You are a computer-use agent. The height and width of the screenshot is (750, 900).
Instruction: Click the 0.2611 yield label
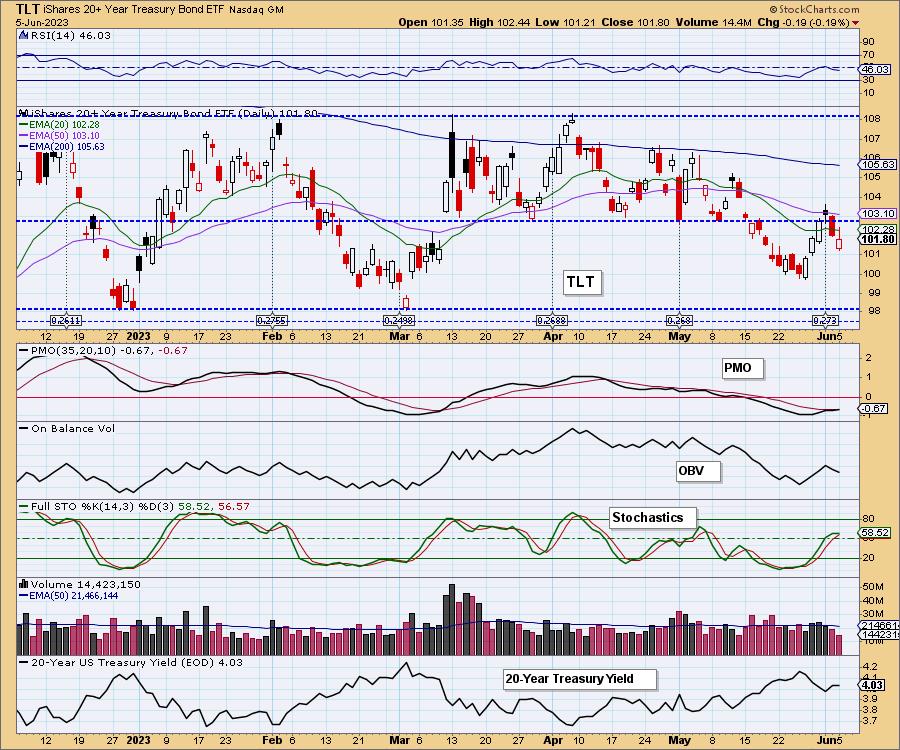coord(66,321)
